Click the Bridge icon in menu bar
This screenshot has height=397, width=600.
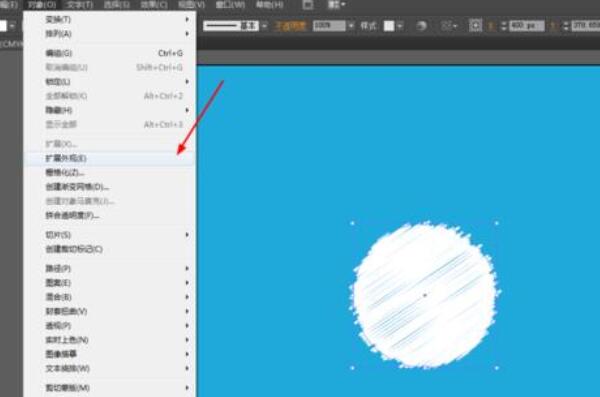tap(308, 5)
